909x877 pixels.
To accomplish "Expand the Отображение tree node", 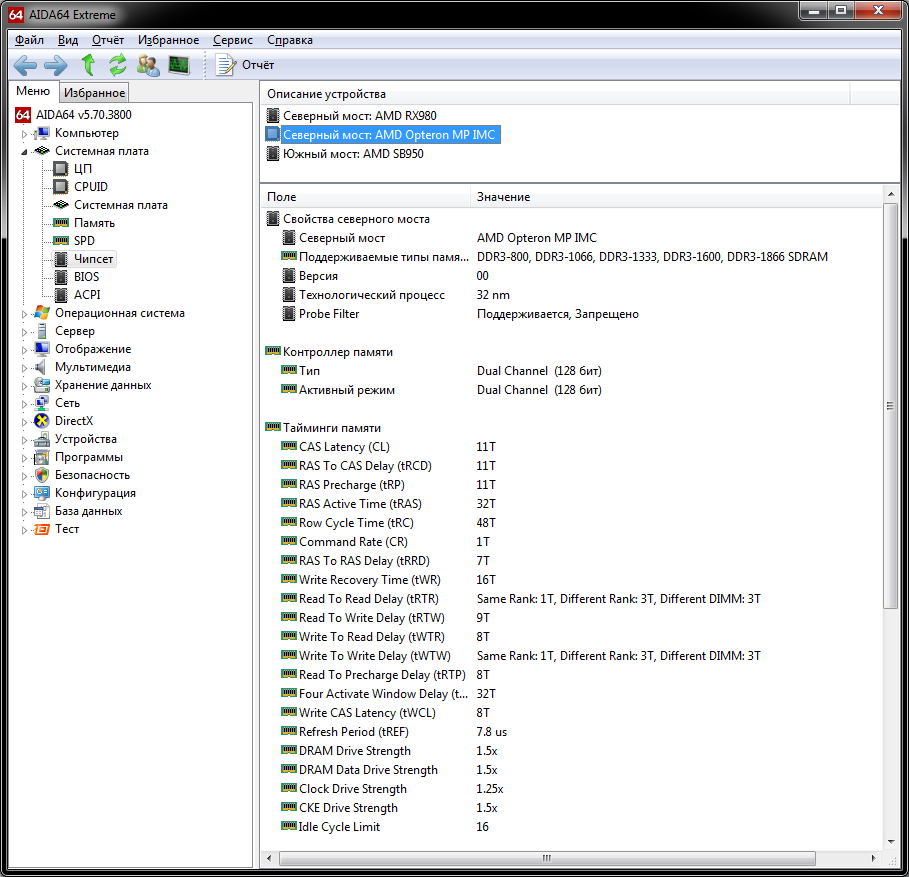I will pyautogui.click(x=24, y=350).
